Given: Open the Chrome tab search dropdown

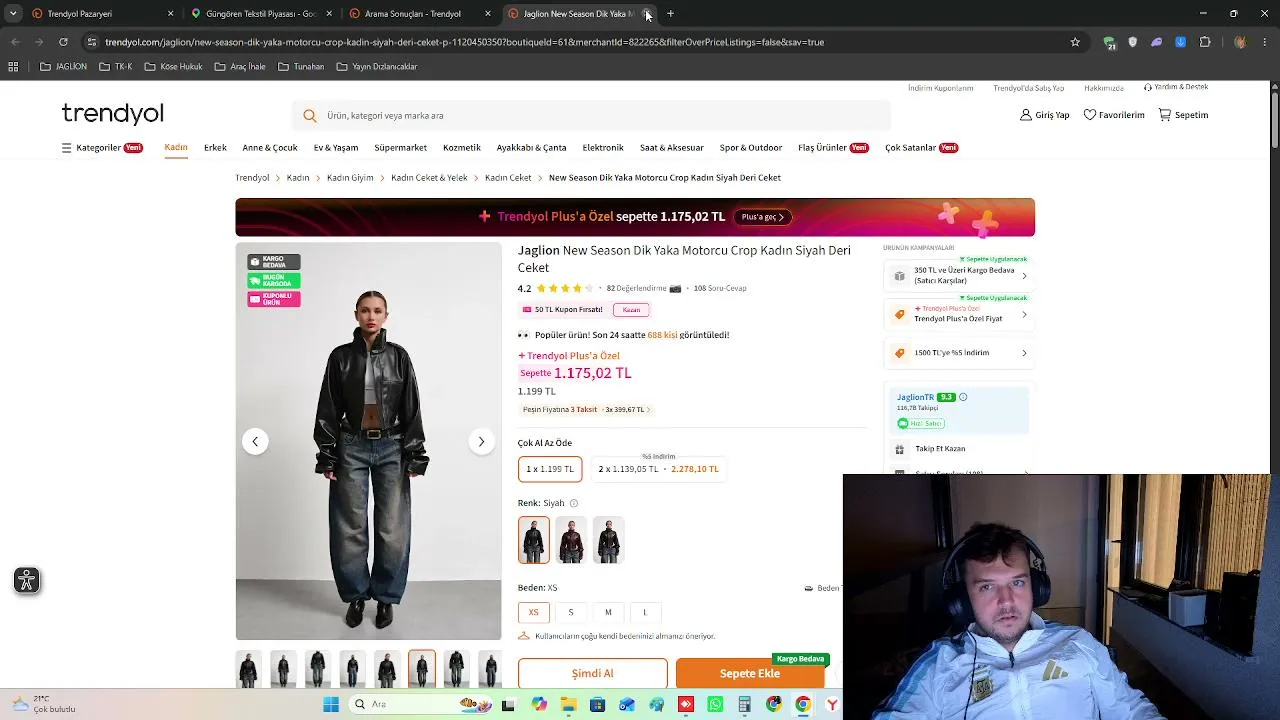Looking at the screenshot, I should pyautogui.click(x=13, y=14).
